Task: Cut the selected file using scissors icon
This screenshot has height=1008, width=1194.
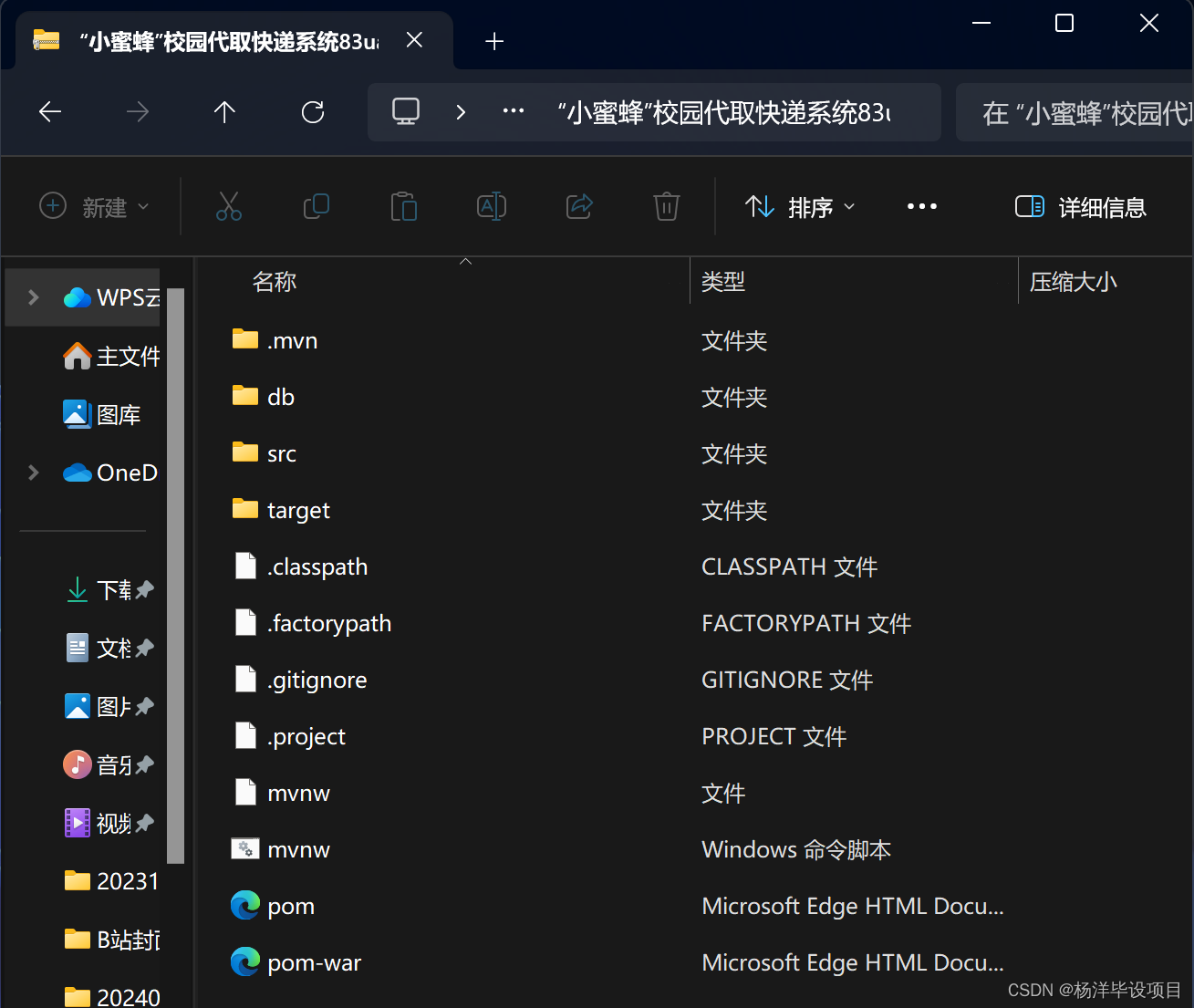Action: [229, 206]
